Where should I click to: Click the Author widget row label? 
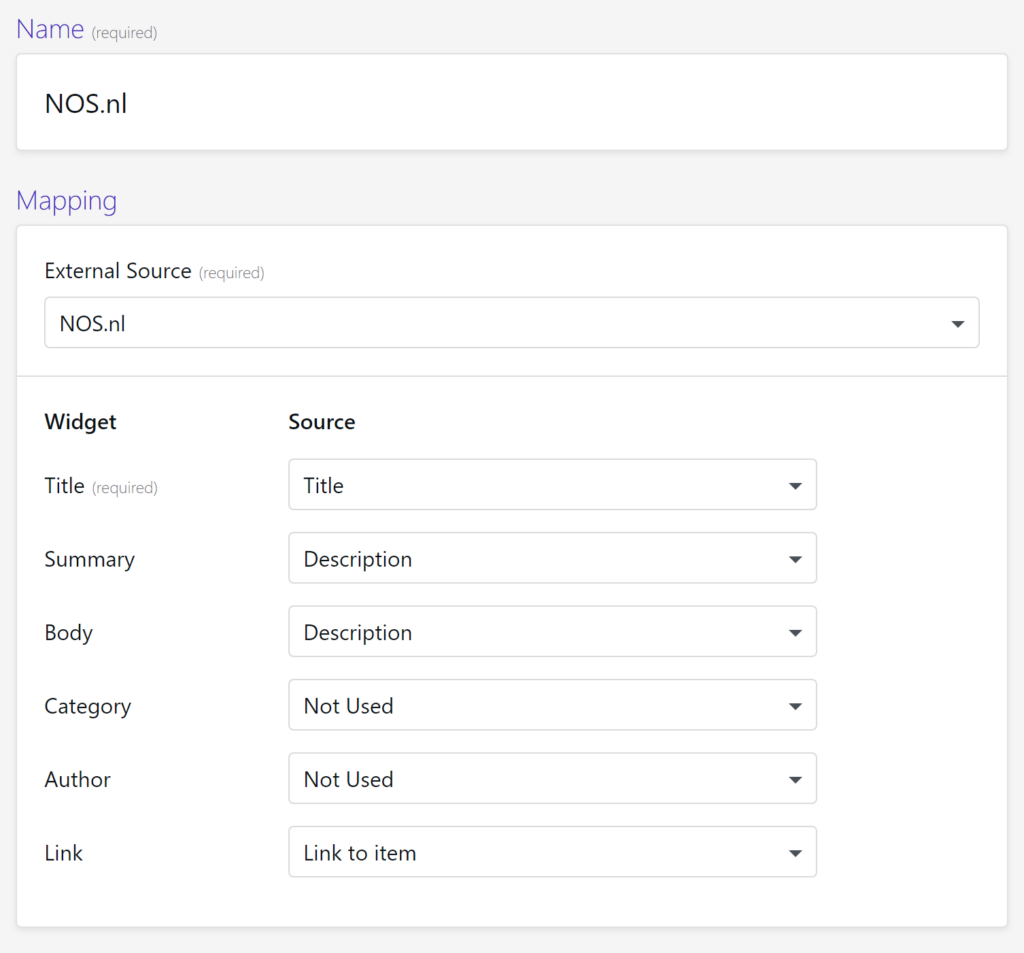point(77,780)
